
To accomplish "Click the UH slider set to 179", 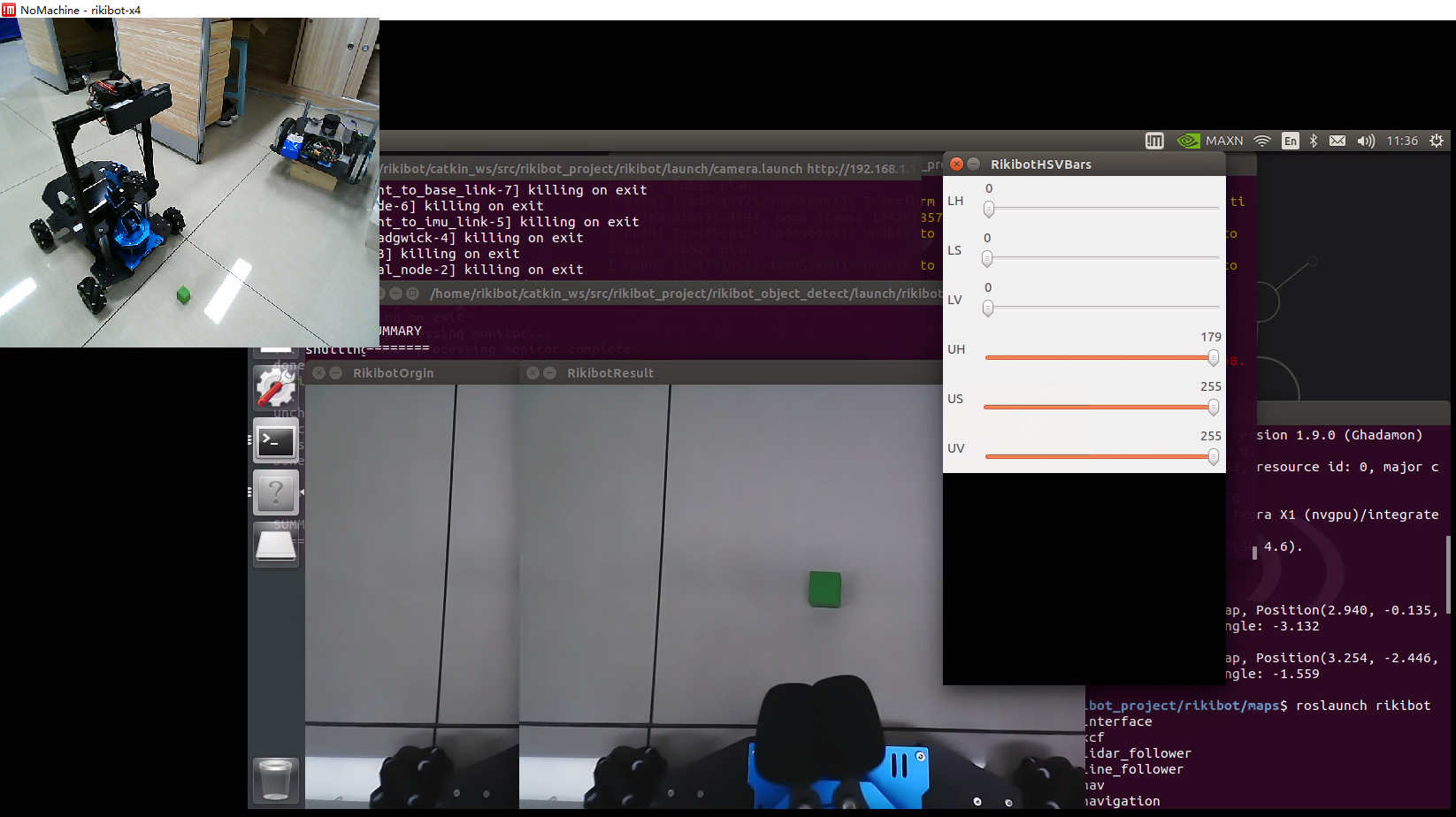I will click(x=1213, y=358).
